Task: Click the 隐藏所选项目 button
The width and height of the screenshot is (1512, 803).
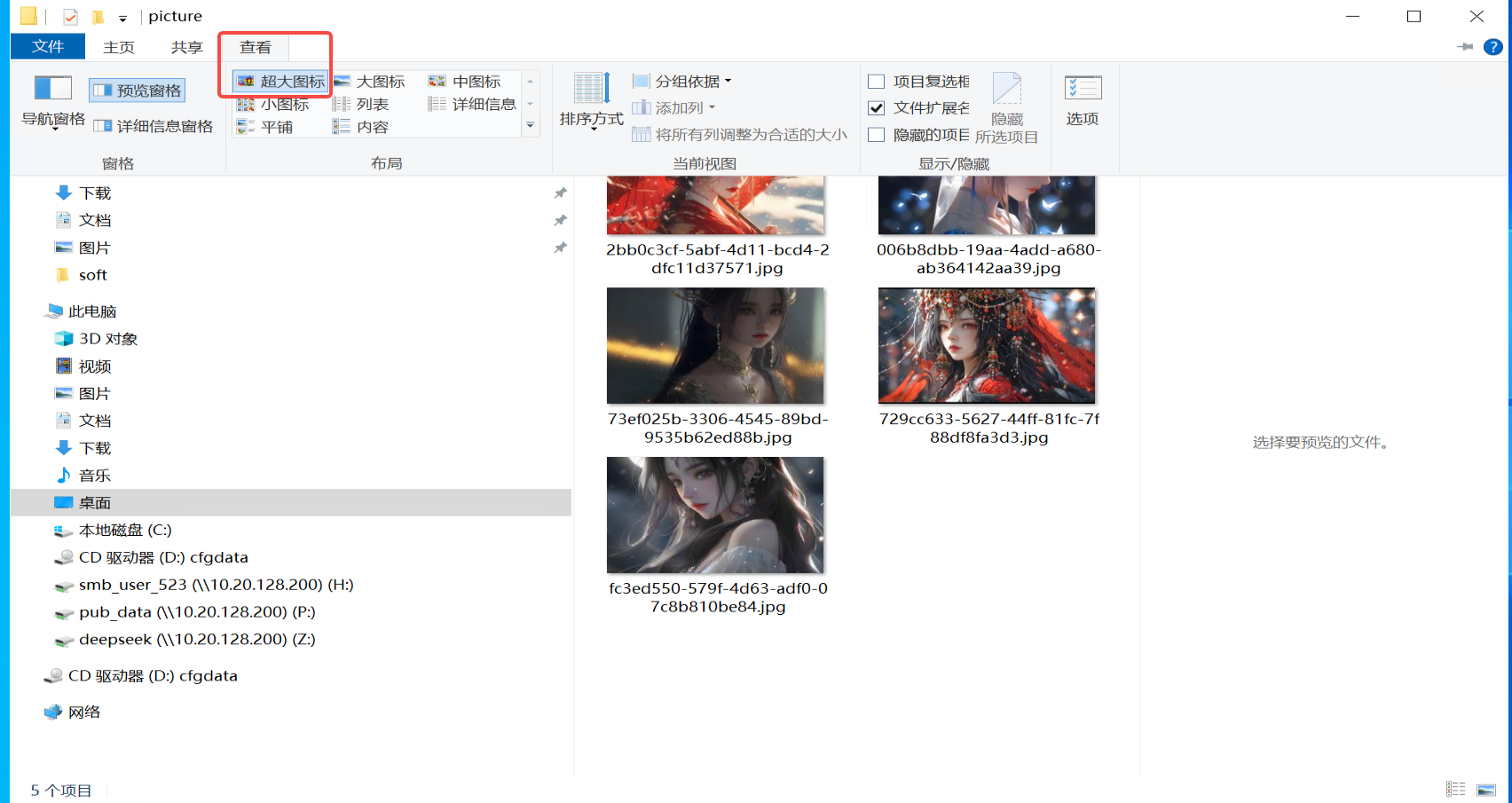Action: click(x=1006, y=108)
